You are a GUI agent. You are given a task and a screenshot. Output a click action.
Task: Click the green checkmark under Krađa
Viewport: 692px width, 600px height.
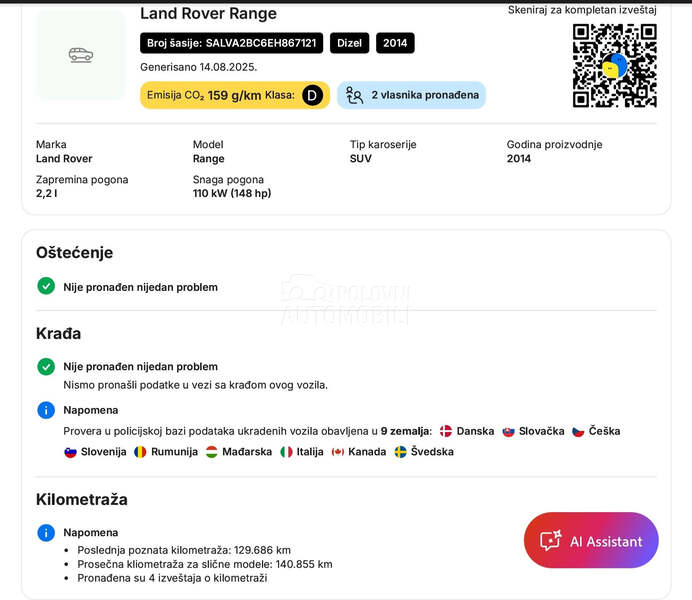[46, 366]
